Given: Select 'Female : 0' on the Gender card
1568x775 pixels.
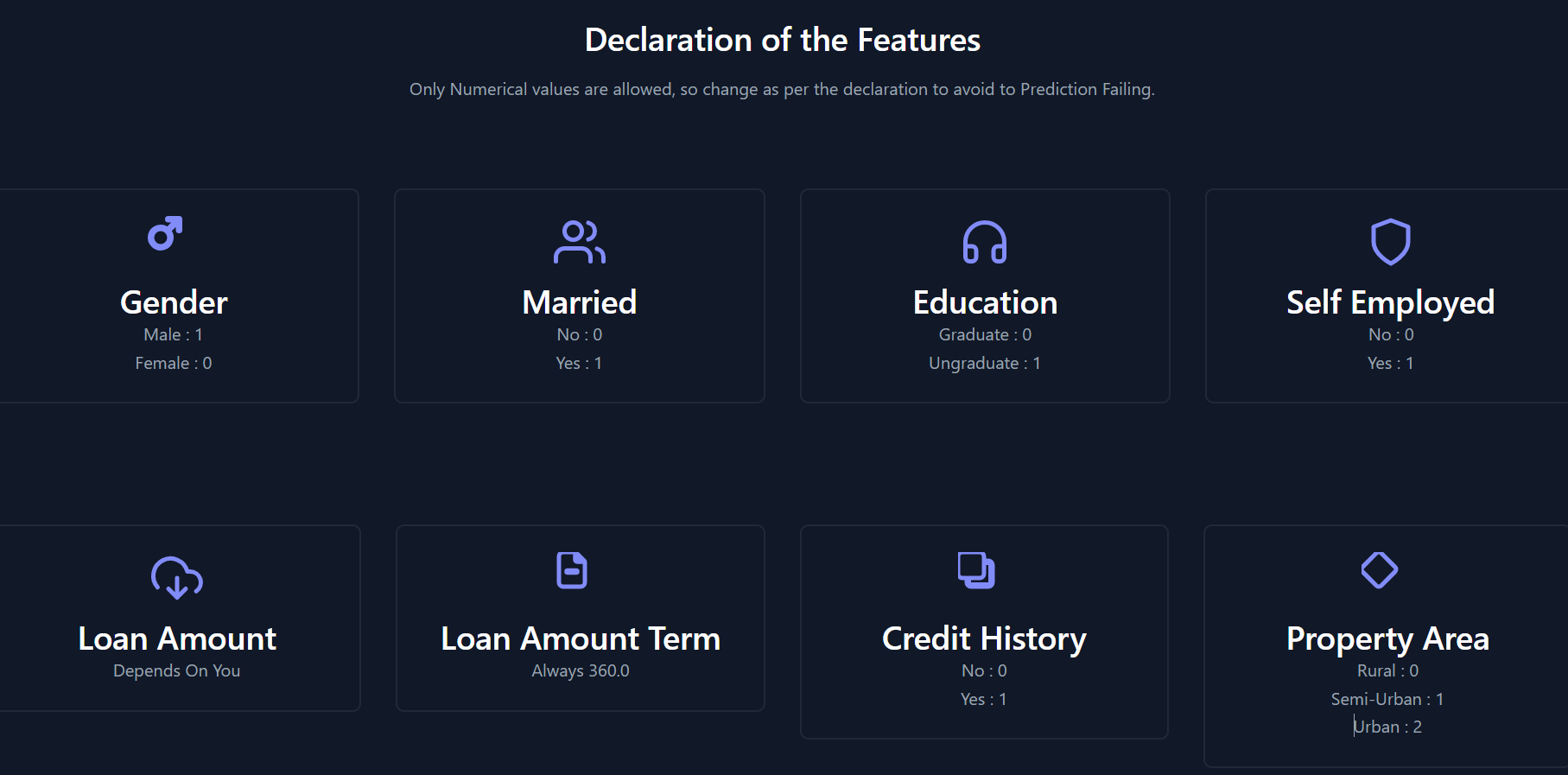Looking at the screenshot, I should click(x=173, y=363).
